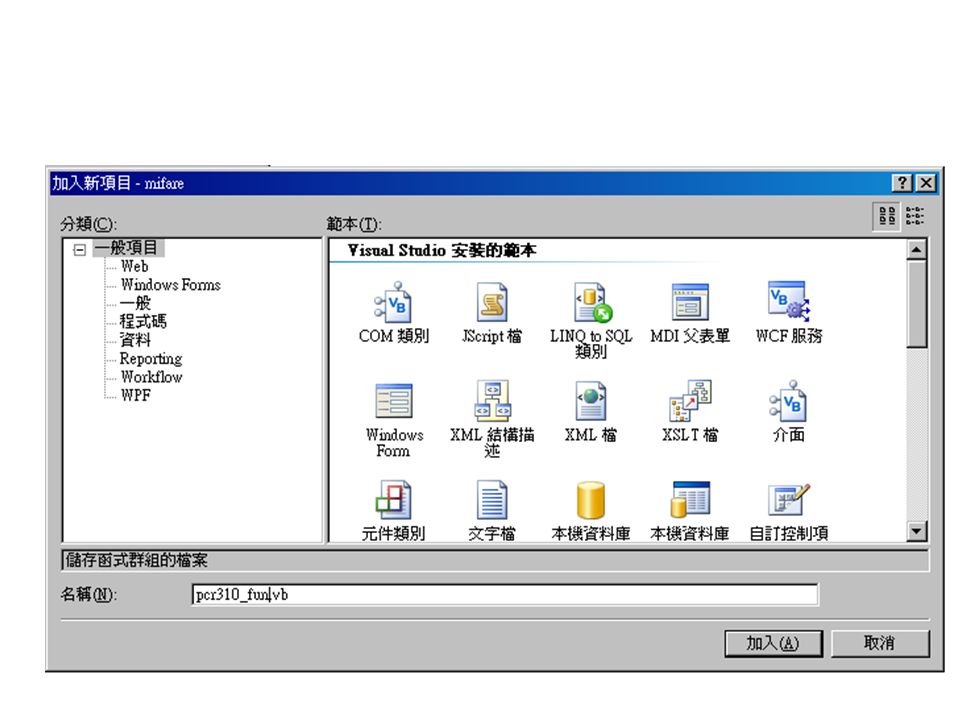
Task: Click the 名稱 file name input field
Action: pyautogui.click(x=505, y=594)
